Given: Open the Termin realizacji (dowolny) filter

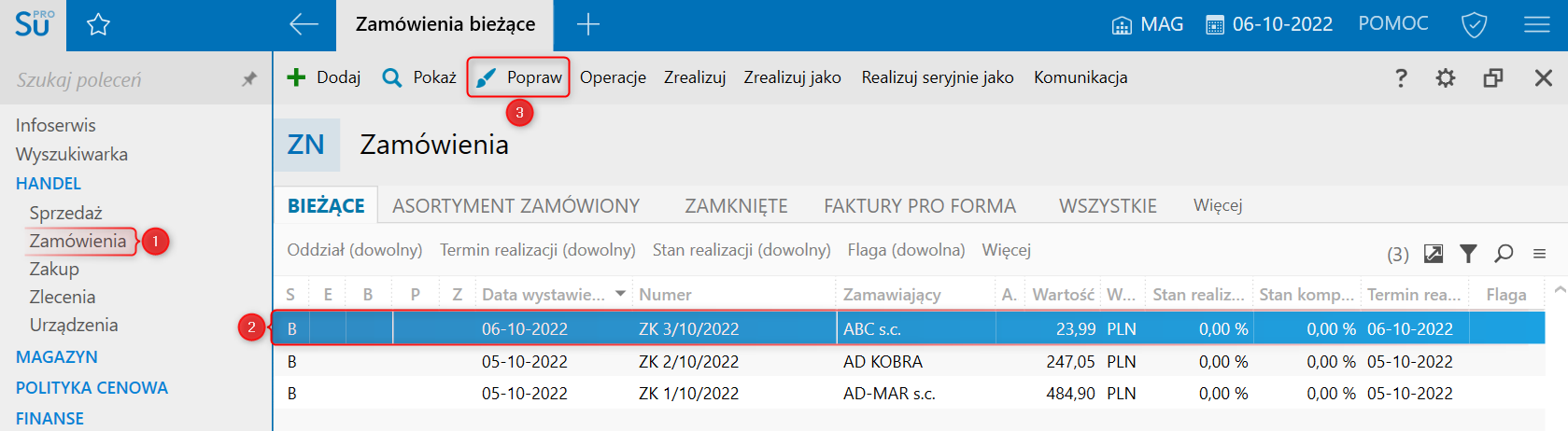Looking at the screenshot, I should 538,250.
